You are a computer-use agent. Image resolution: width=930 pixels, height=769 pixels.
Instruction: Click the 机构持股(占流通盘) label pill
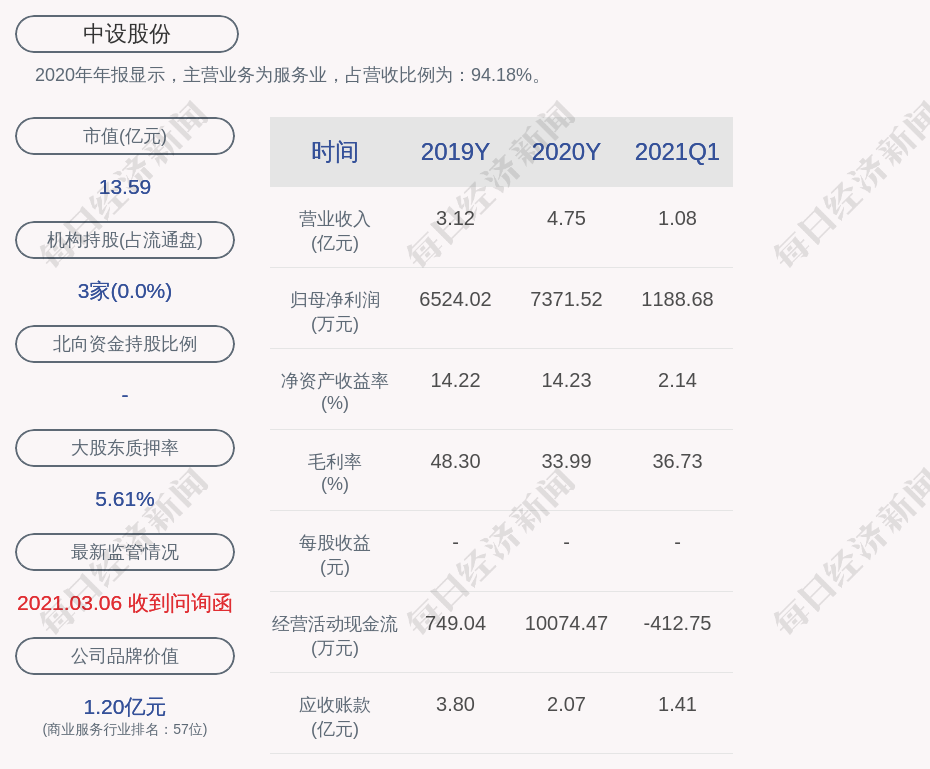pyautogui.click(x=125, y=240)
